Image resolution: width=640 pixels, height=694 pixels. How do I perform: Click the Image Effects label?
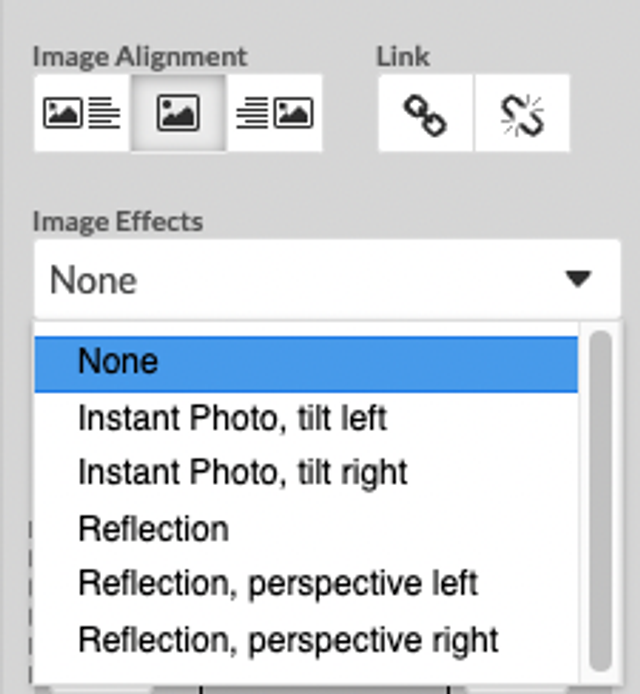click(x=118, y=221)
